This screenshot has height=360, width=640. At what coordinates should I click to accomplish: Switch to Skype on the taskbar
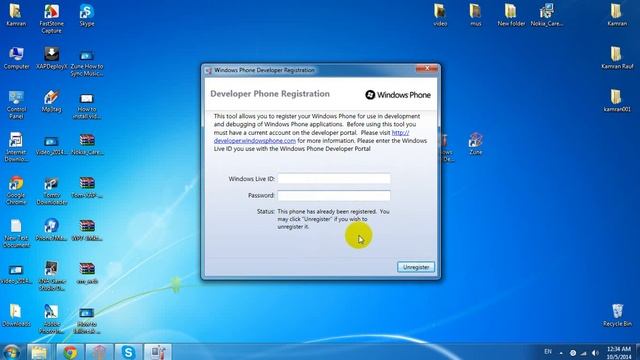click(x=128, y=352)
